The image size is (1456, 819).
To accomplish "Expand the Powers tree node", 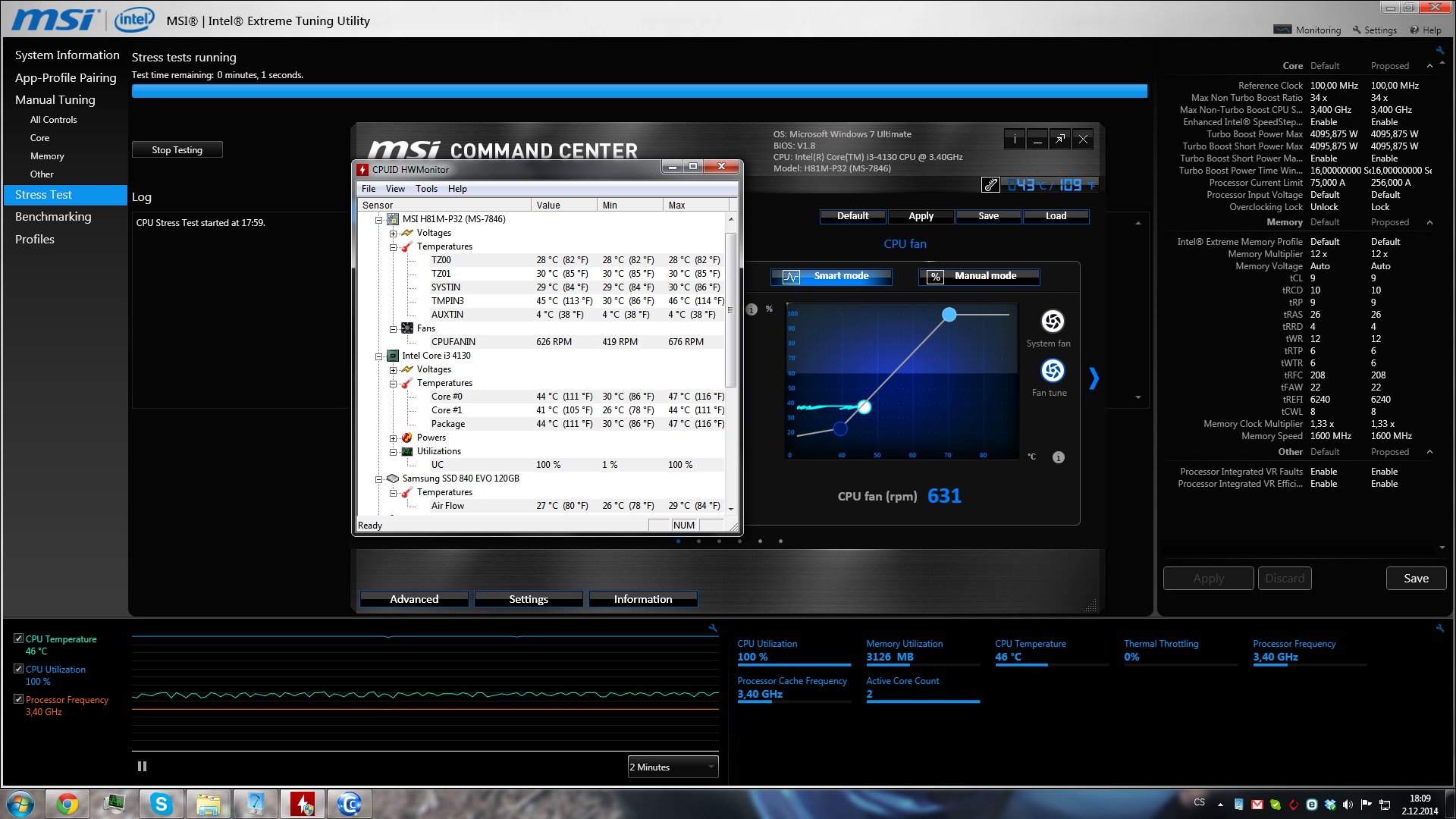I will (x=393, y=438).
